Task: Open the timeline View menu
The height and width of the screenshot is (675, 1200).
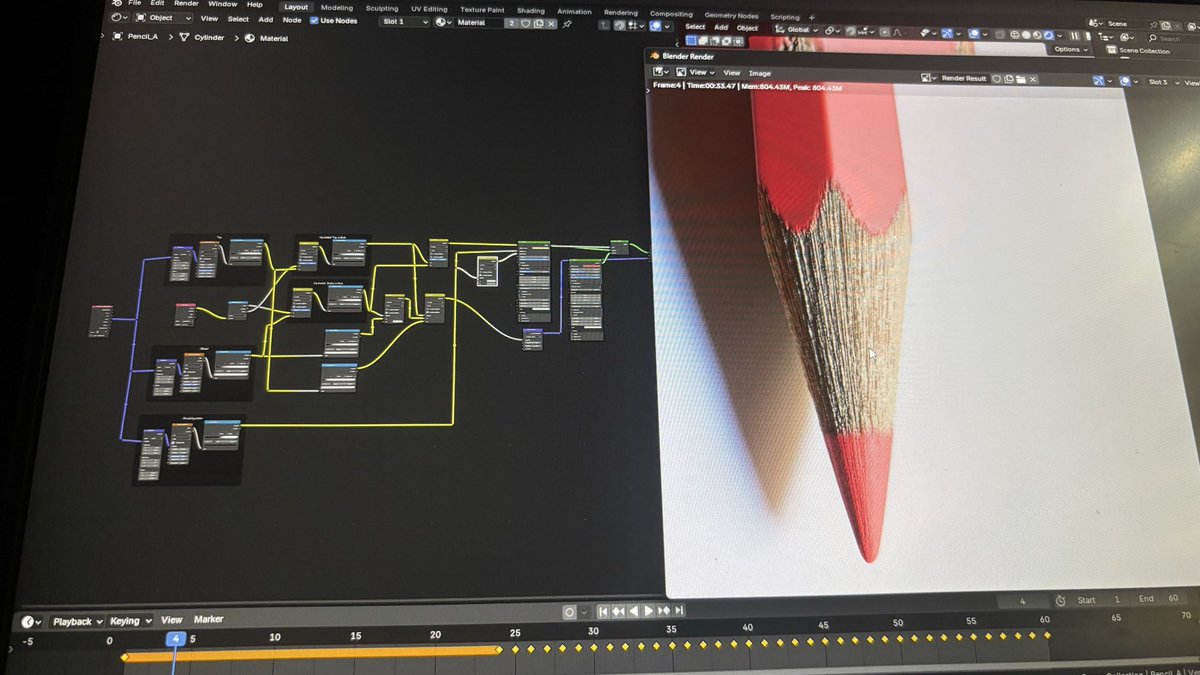Action: pos(172,620)
